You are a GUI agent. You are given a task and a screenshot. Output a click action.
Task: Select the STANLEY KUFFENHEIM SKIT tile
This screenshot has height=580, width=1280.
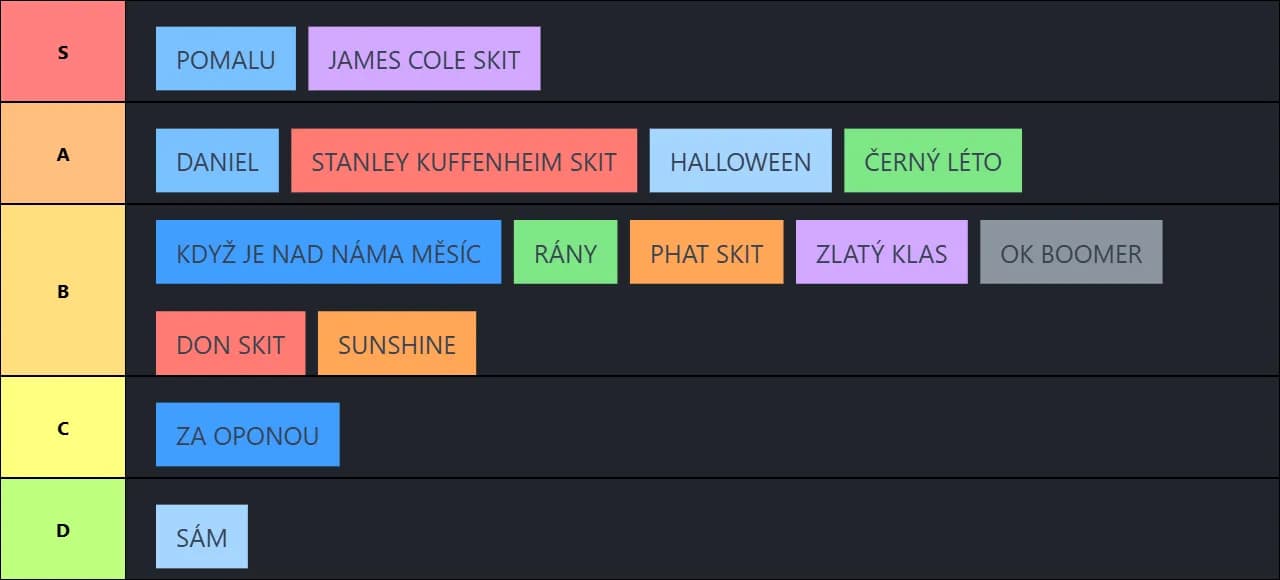tap(464, 161)
